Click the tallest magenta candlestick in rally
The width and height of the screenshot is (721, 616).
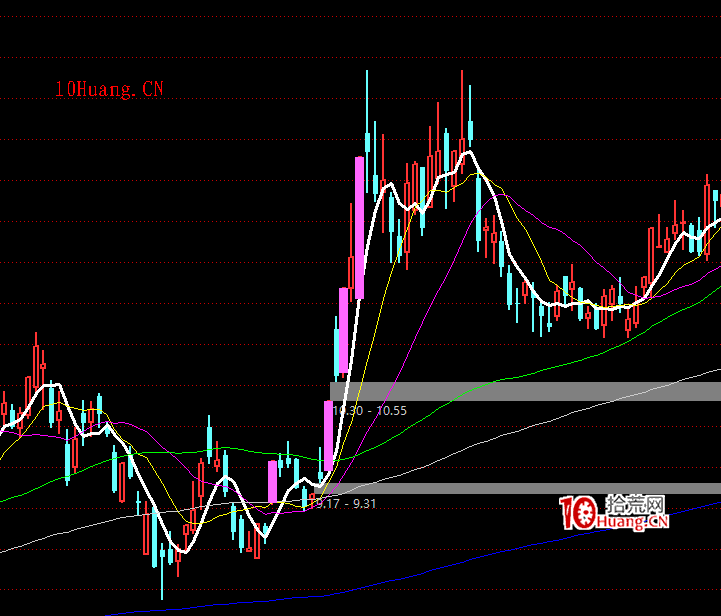click(359, 228)
